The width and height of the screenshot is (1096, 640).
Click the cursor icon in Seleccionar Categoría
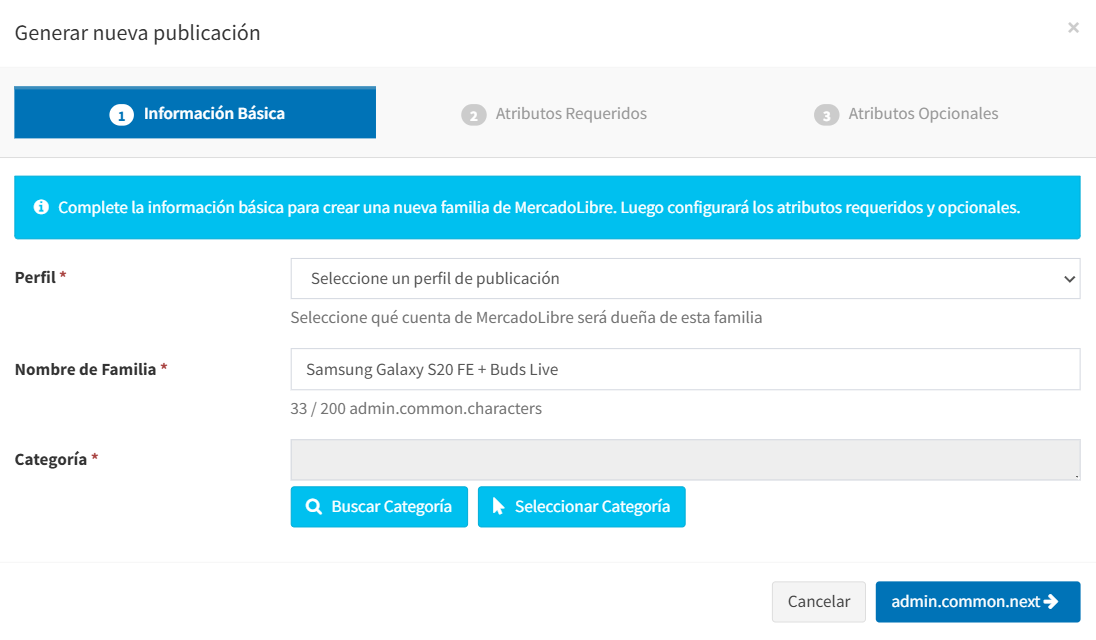tap(499, 507)
